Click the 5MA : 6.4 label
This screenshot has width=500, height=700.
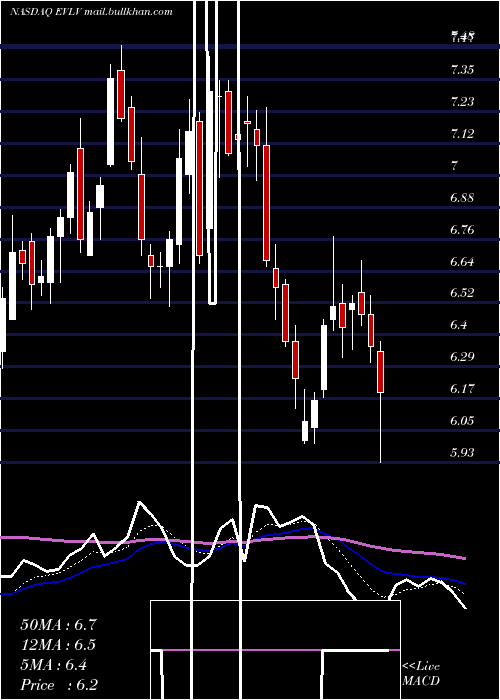[54, 665]
